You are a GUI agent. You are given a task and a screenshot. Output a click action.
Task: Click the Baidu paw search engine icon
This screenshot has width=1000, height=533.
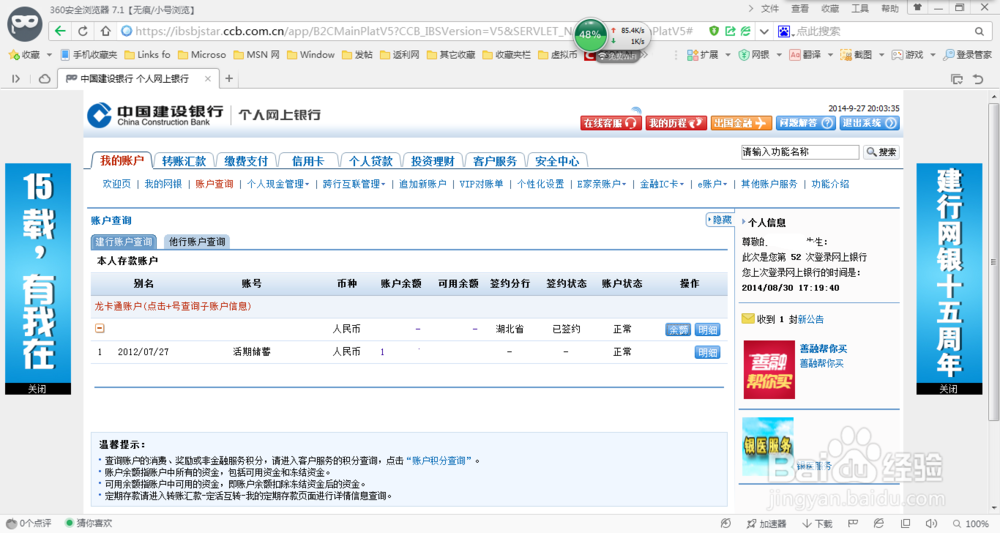pyautogui.click(x=784, y=31)
